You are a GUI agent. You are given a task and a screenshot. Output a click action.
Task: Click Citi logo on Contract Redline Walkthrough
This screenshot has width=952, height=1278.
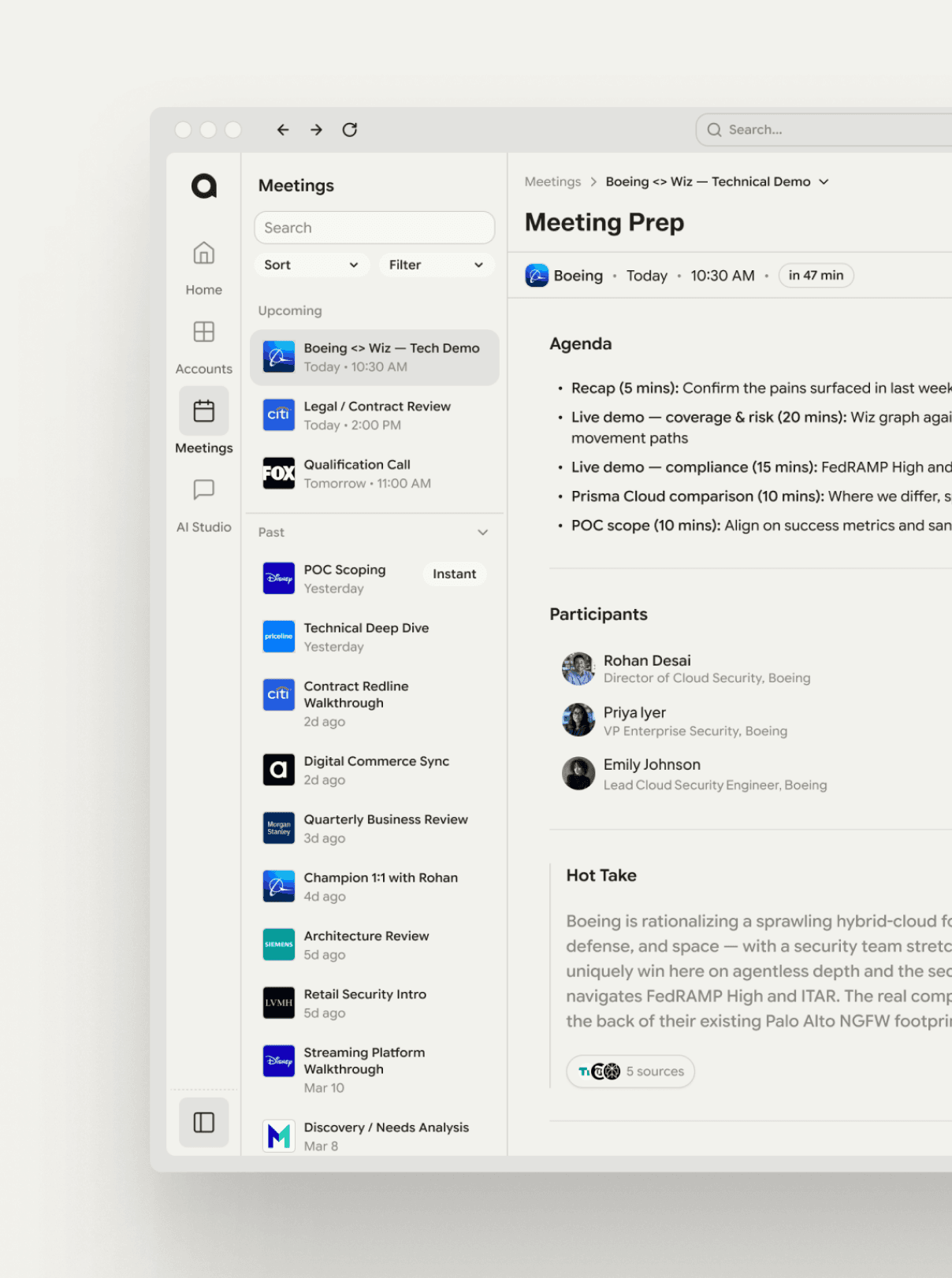tap(279, 695)
